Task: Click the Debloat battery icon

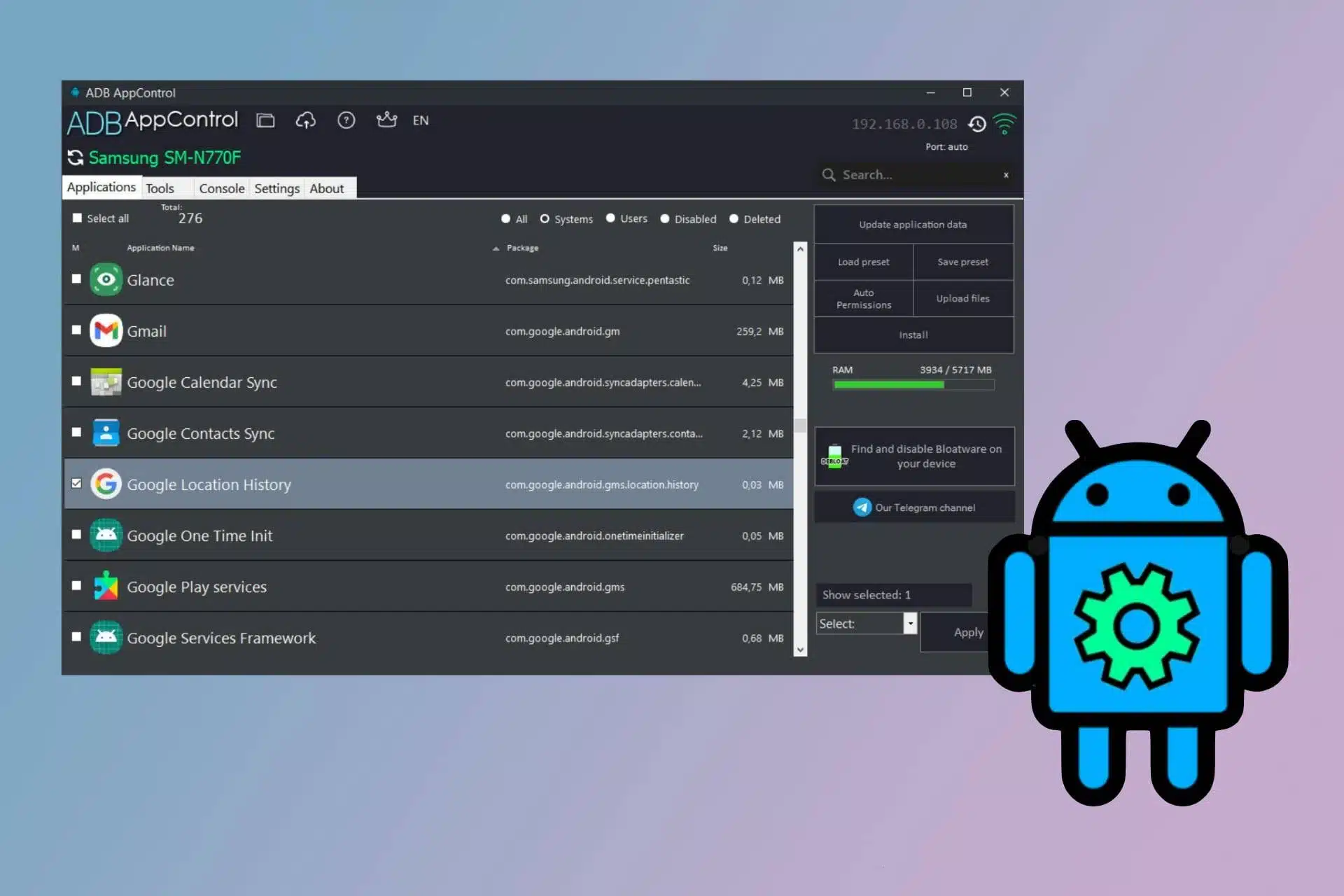Action: (834, 456)
